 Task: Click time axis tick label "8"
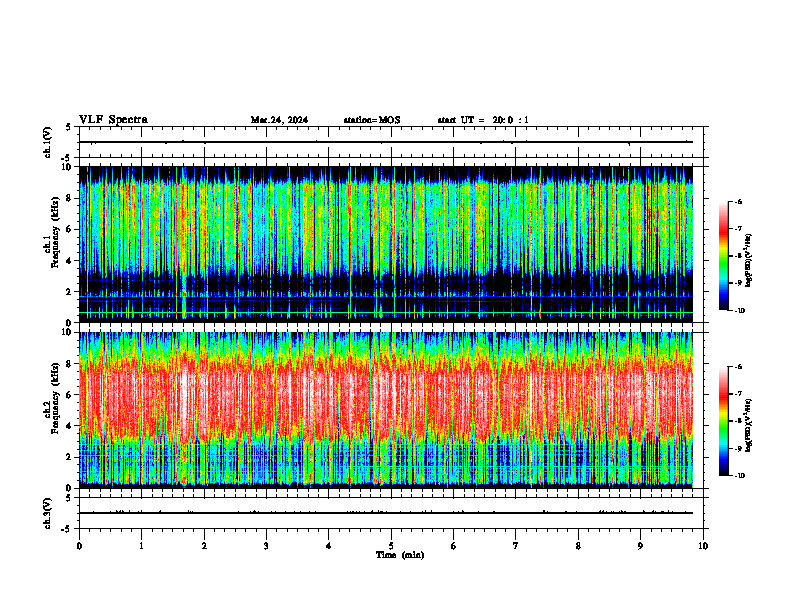pos(578,546)
